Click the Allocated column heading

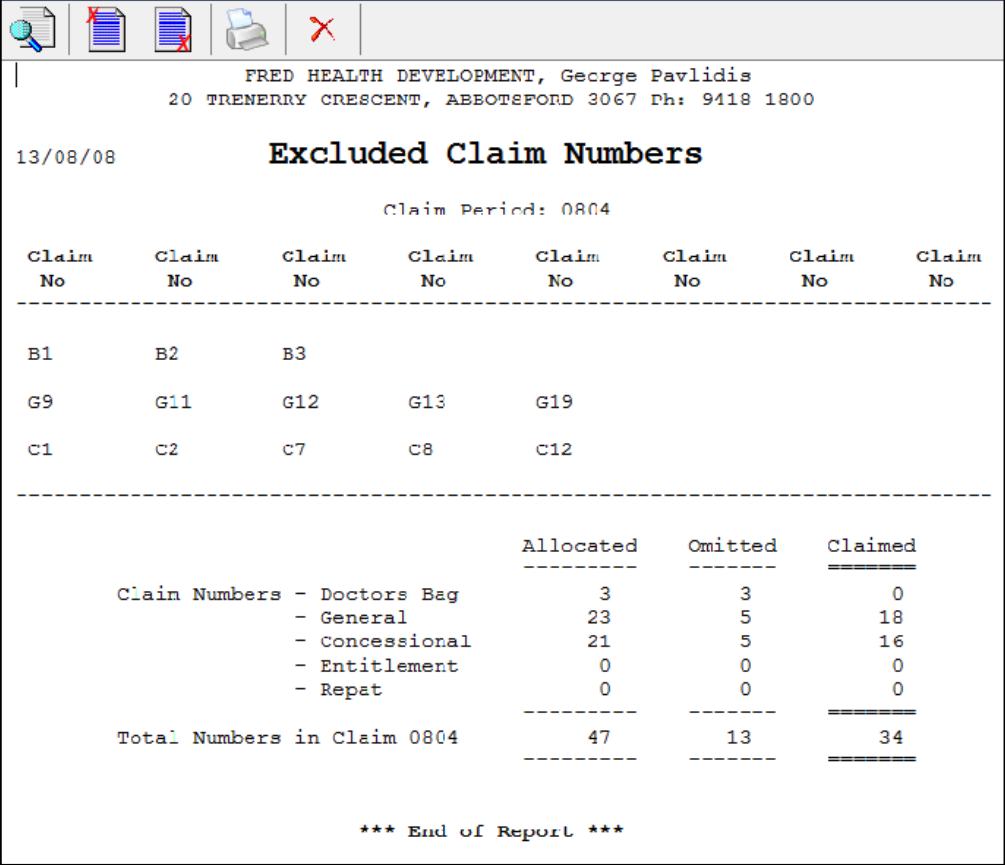coord(579,546)
